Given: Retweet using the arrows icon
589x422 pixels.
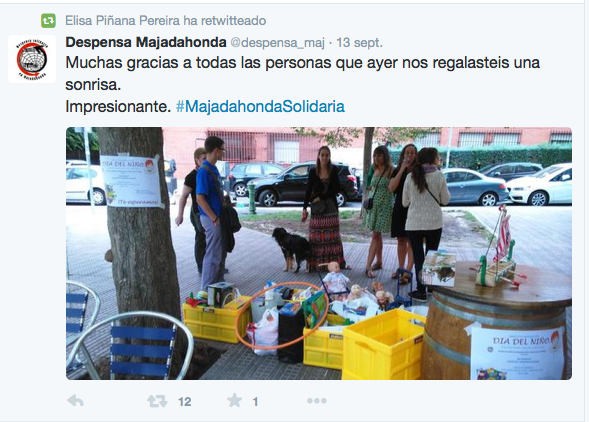Looking at the screenshot, I should (157, 401).
